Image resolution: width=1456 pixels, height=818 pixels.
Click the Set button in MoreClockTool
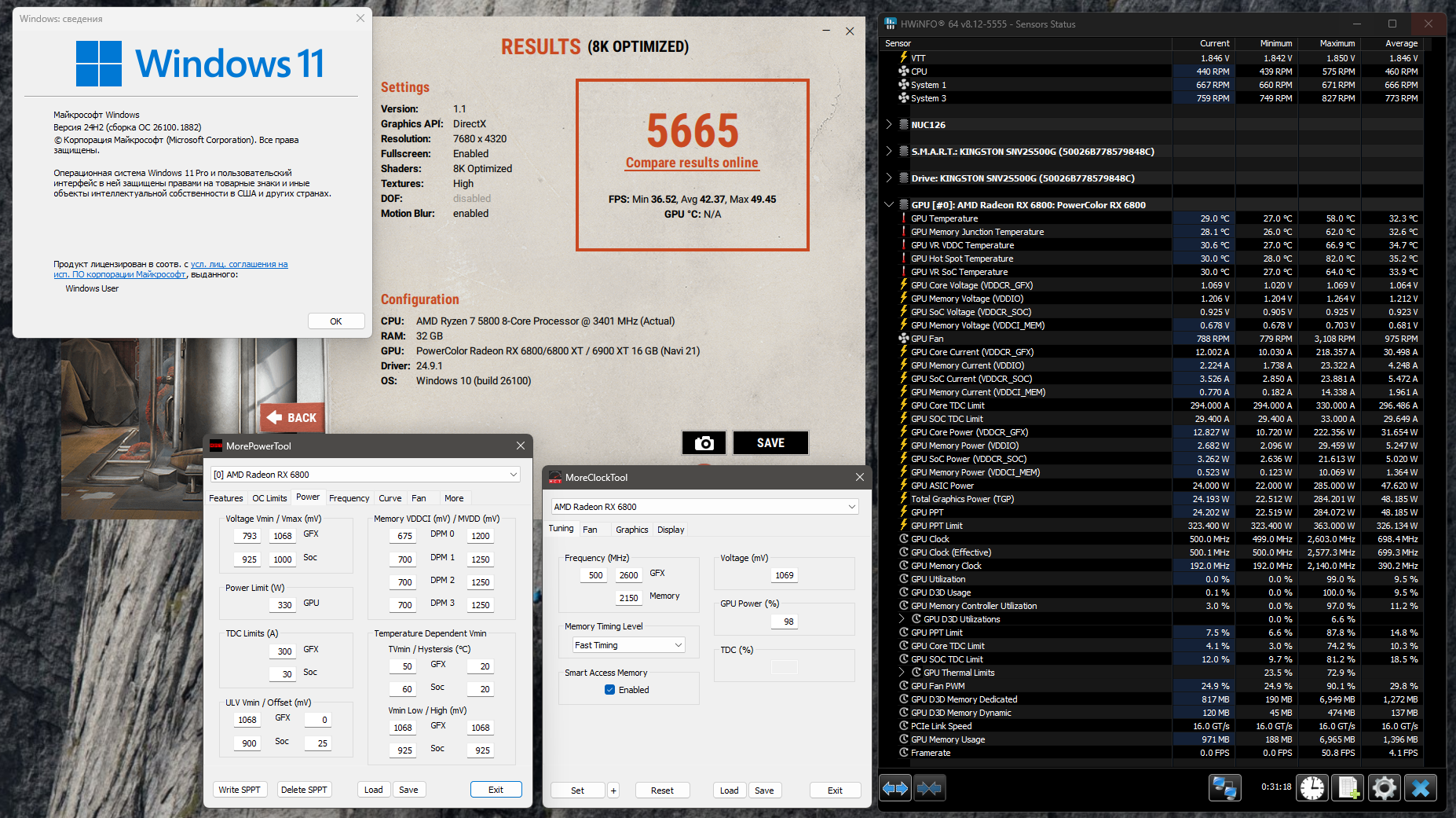(x=577, y=790)
